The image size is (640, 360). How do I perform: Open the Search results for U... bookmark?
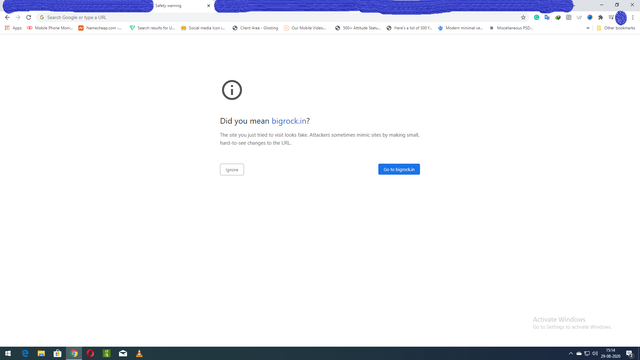(x=152, y=28)
